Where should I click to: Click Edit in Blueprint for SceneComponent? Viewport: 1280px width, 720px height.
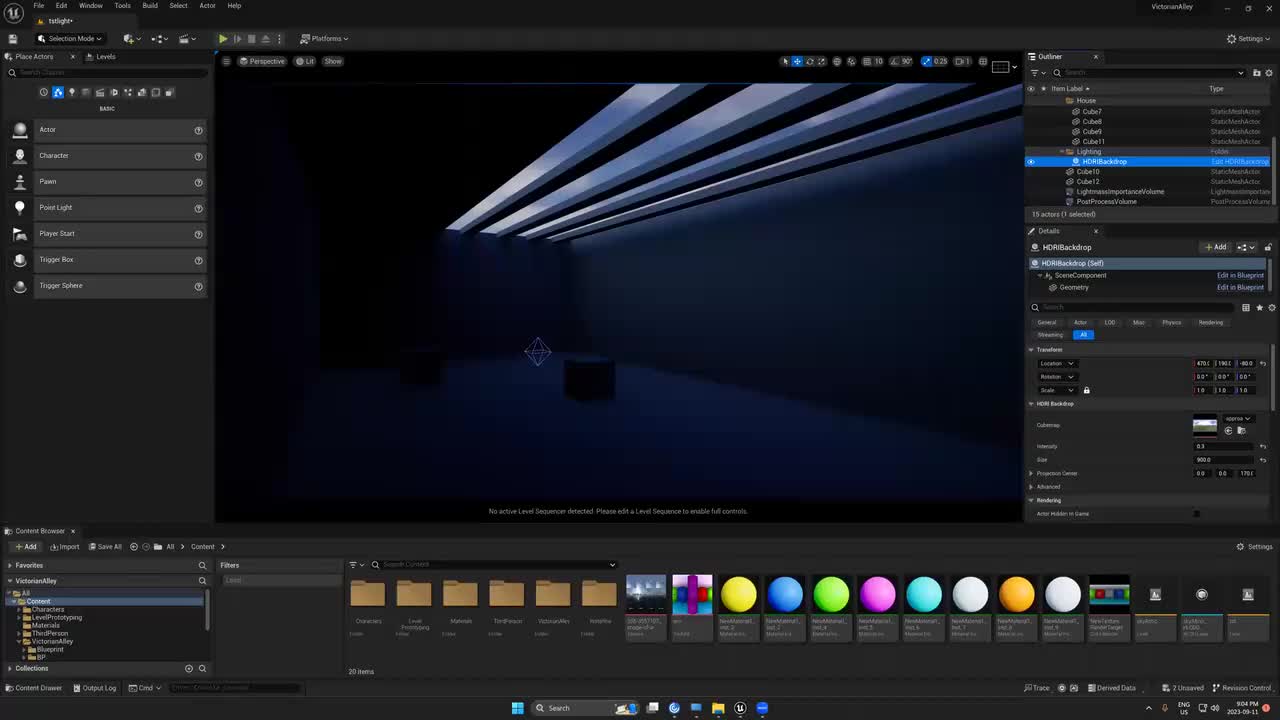[x=1240, y=275]
